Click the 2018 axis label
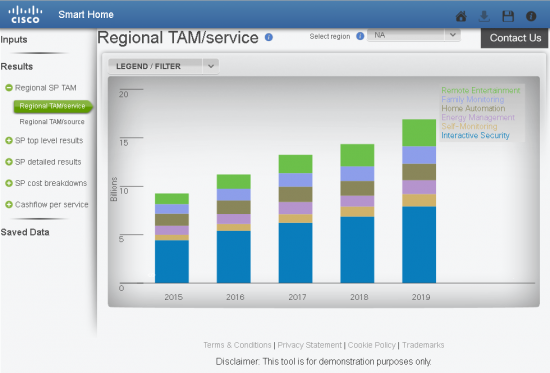Viewport: 550px width, 373px height. pyautogui.click(x=359, y=297)
